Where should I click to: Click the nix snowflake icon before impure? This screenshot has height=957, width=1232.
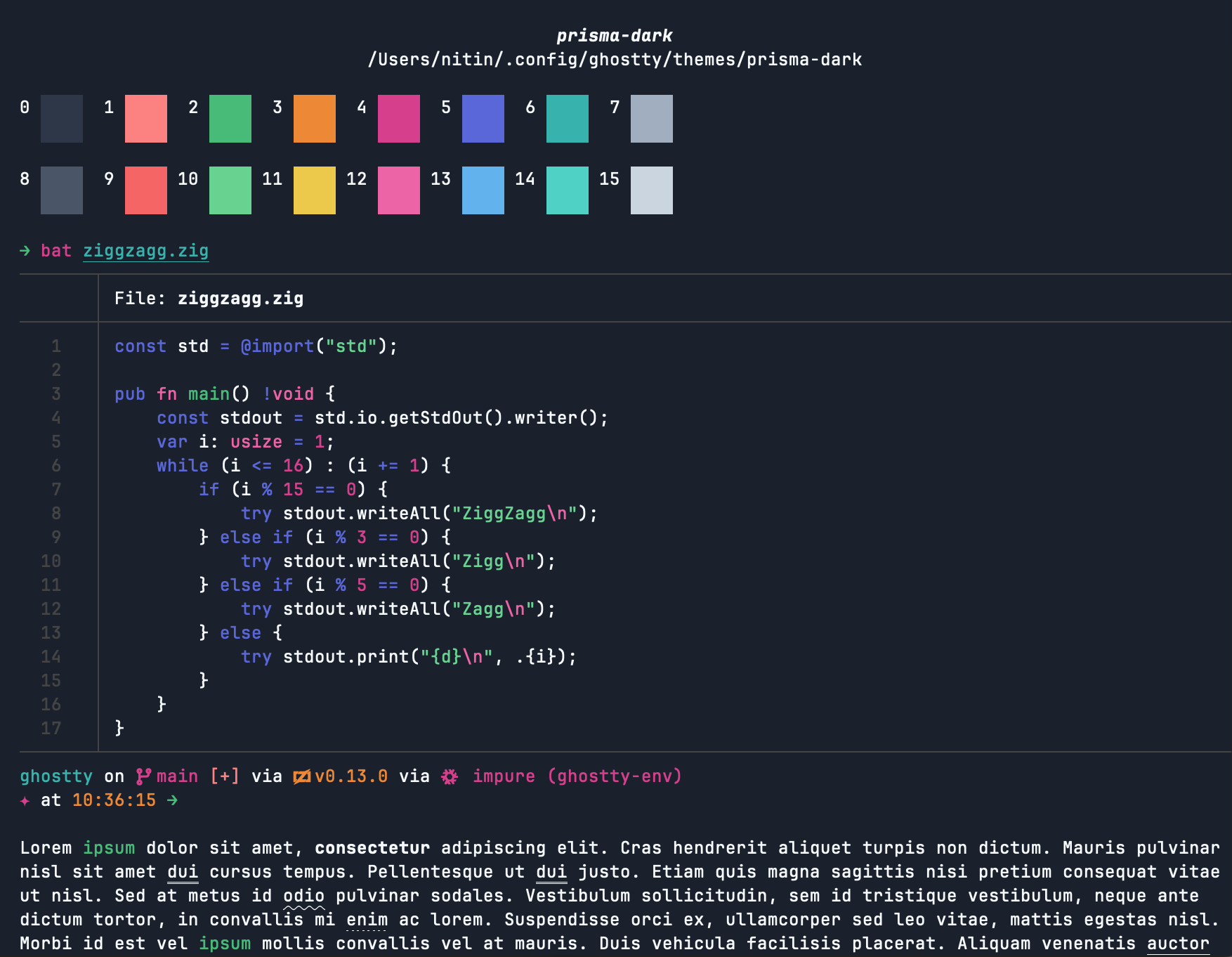click(450, 776)
